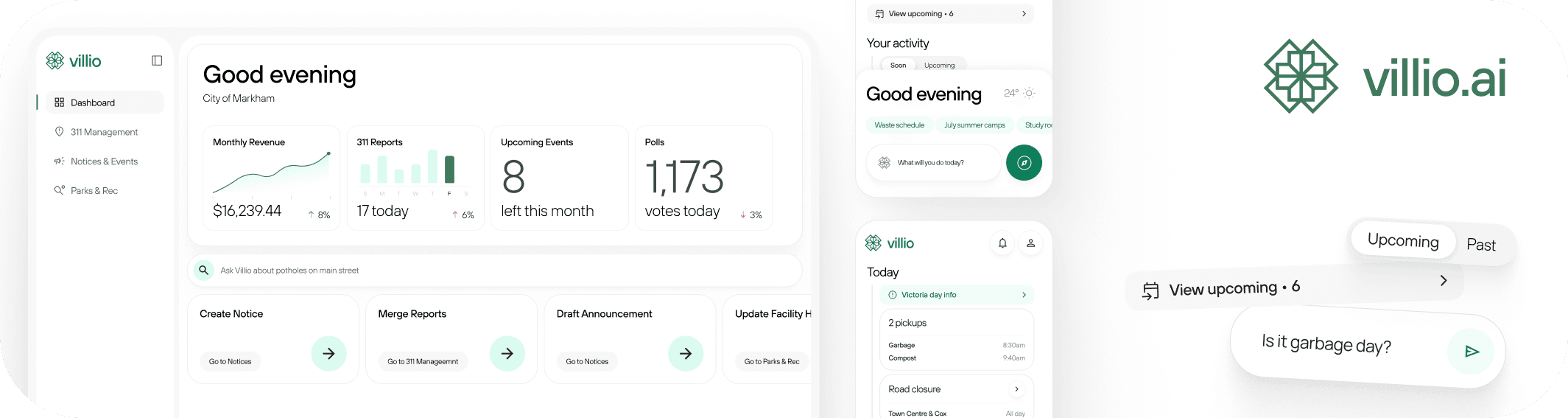Select the Waste schedule chip

pos(899,125)
